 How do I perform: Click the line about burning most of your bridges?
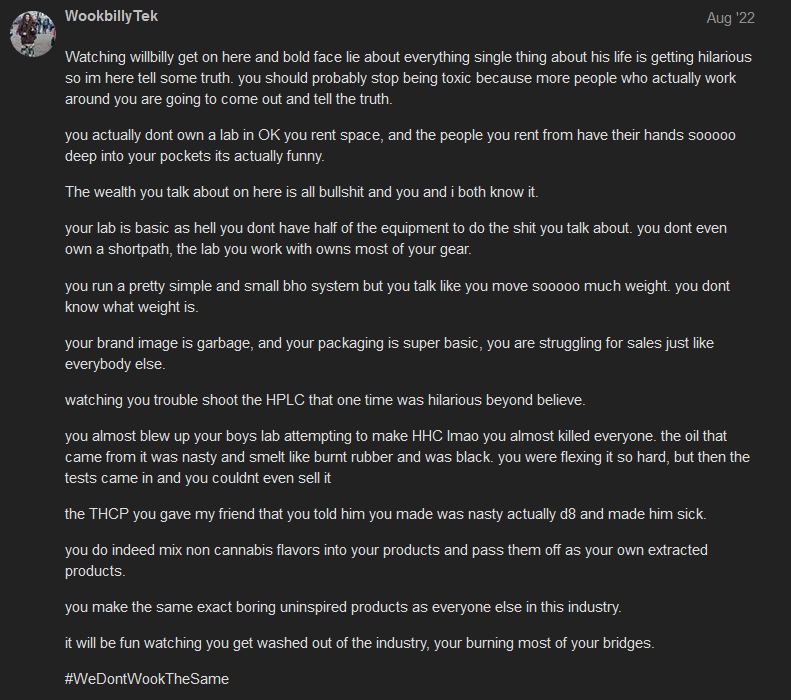coord(360,643)
